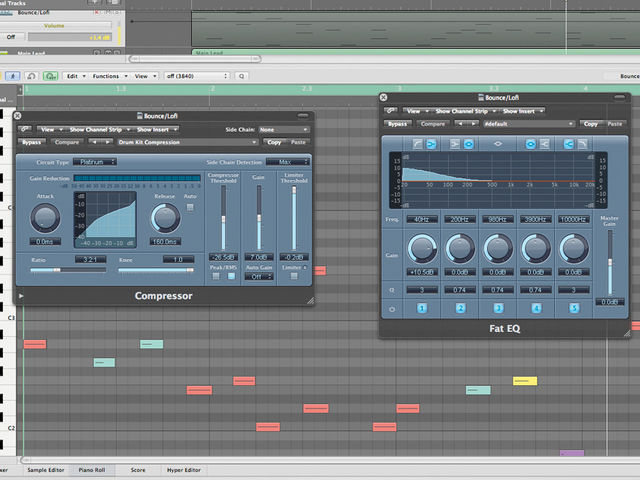The height and width of the screenshot is (480, 640).
Task: Select Fat EQ band 1 low cut filter
Action: [x=418, y=144]
